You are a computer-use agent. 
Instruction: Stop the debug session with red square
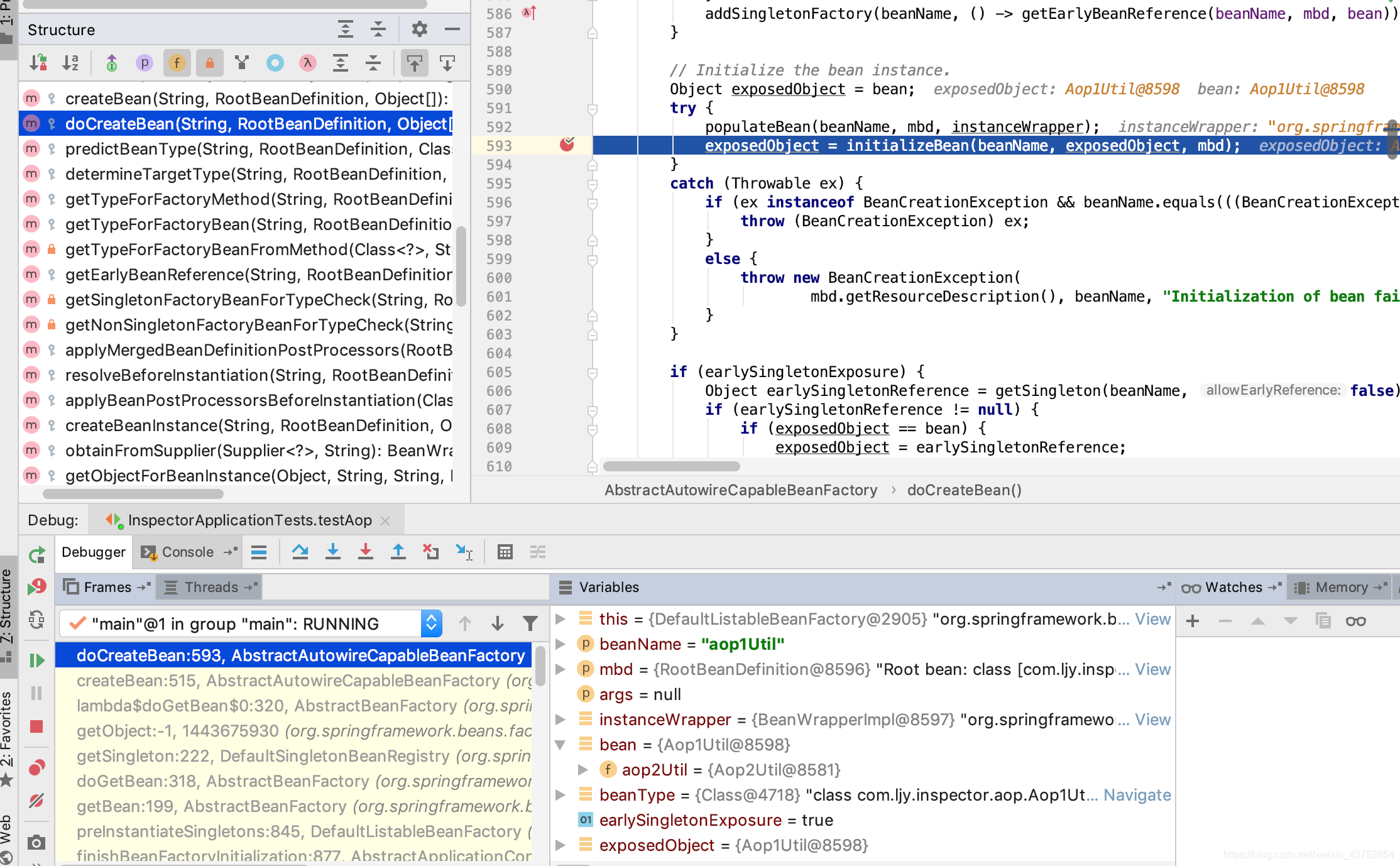tap(36, 726)
